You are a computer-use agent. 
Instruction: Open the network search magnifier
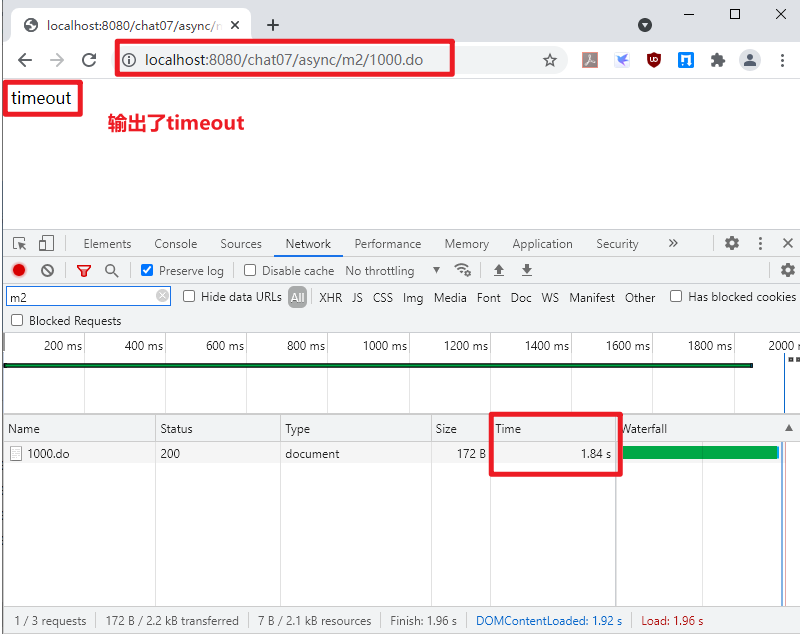coord(112,270)
